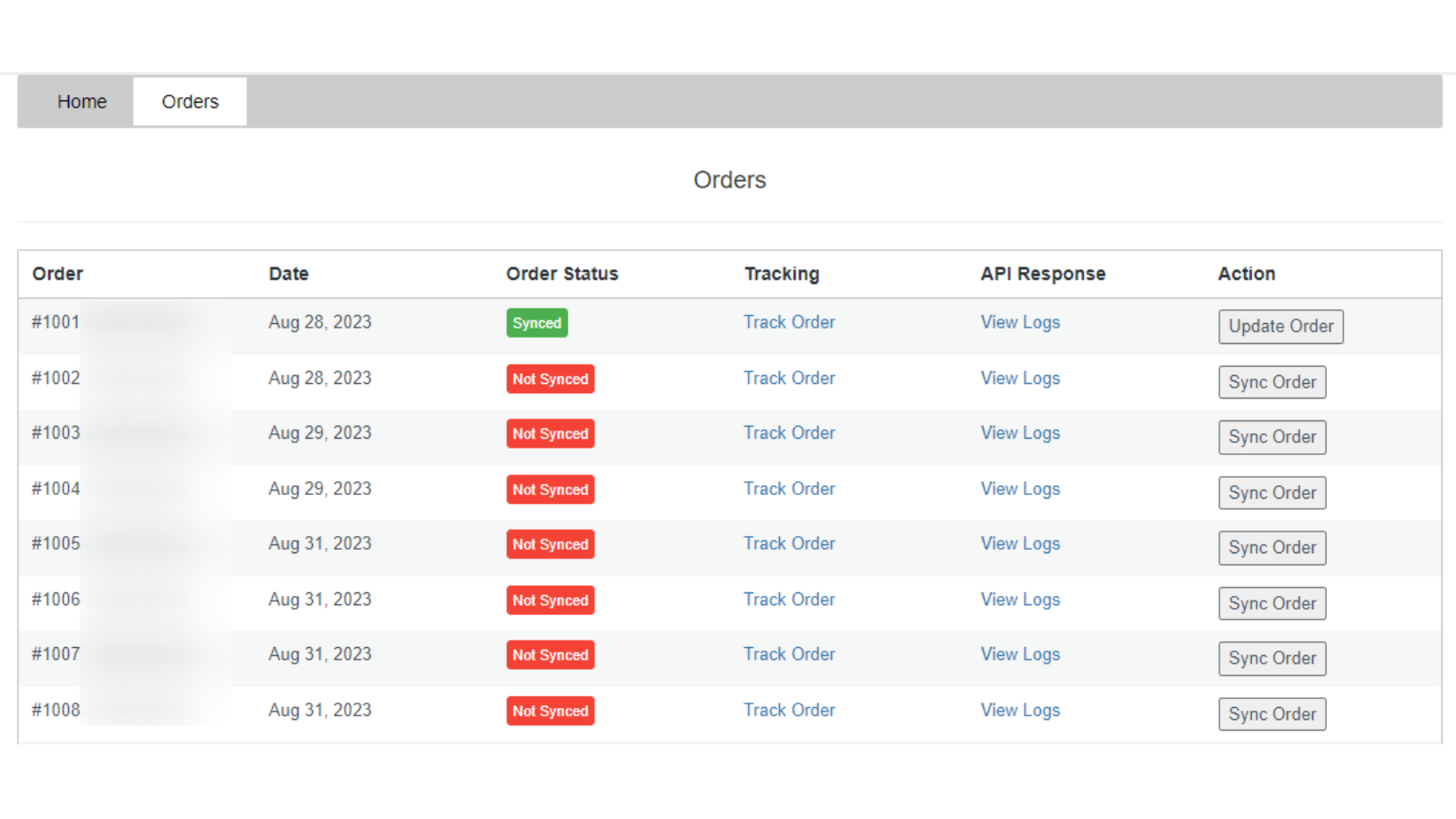Click Update Order for order #1001

pyautogui.click(x=1280, y=326)
